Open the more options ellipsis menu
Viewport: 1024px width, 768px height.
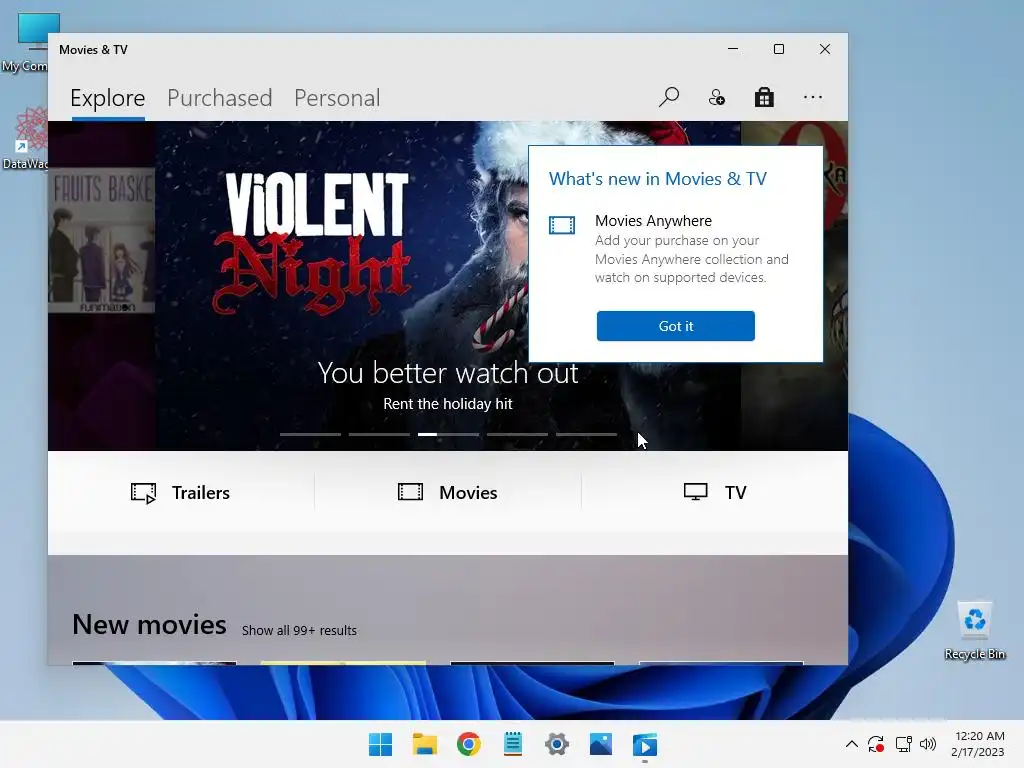812,97
